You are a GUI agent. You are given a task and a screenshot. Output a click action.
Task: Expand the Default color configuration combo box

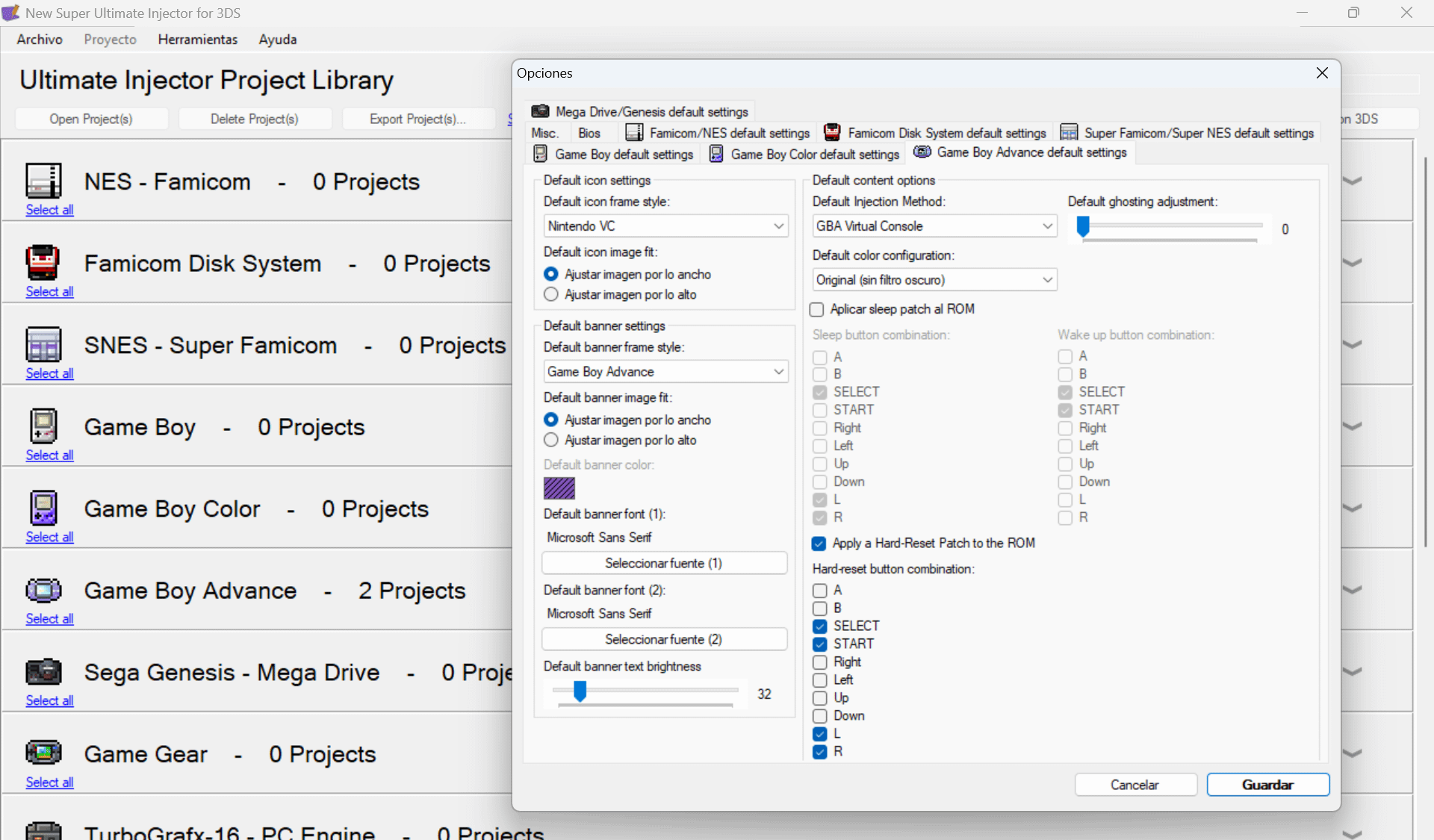coord(934,280)
